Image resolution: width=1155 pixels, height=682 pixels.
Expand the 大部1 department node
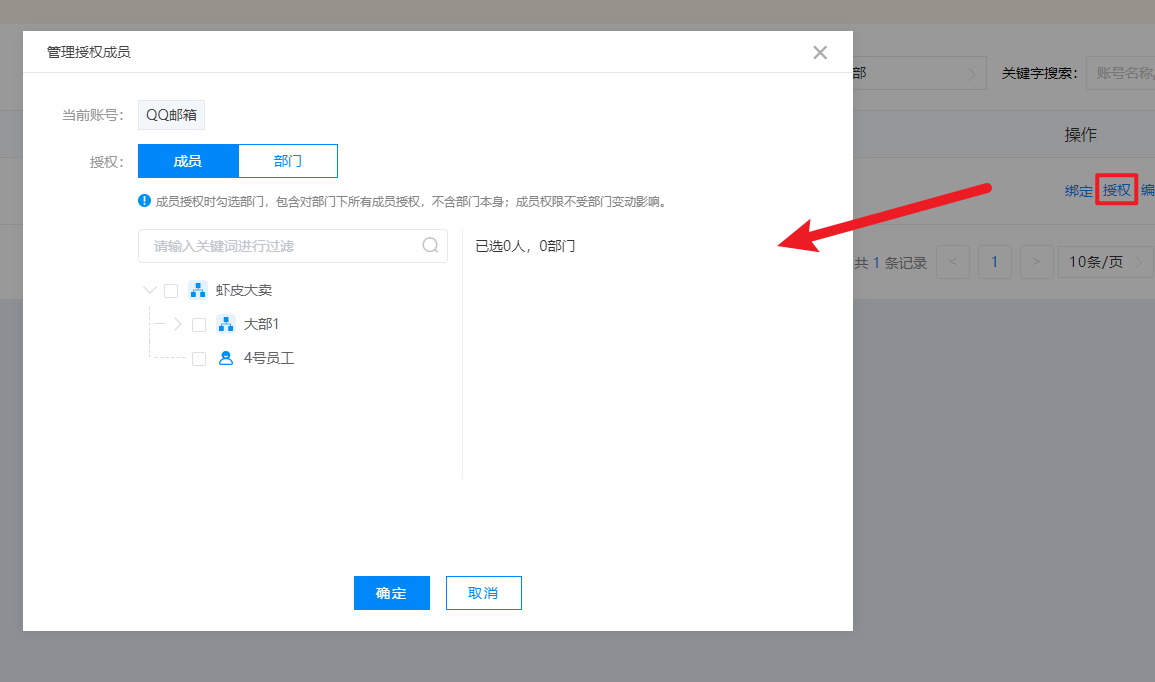(x=178, y=325)
